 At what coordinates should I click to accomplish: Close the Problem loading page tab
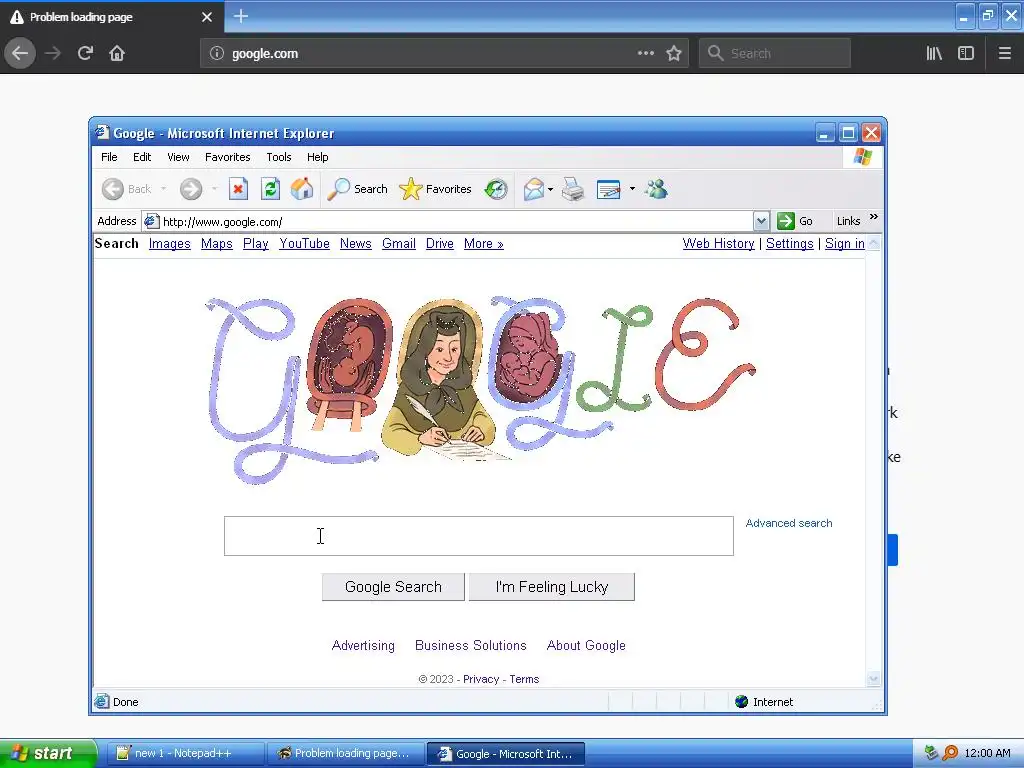point(206,17)
